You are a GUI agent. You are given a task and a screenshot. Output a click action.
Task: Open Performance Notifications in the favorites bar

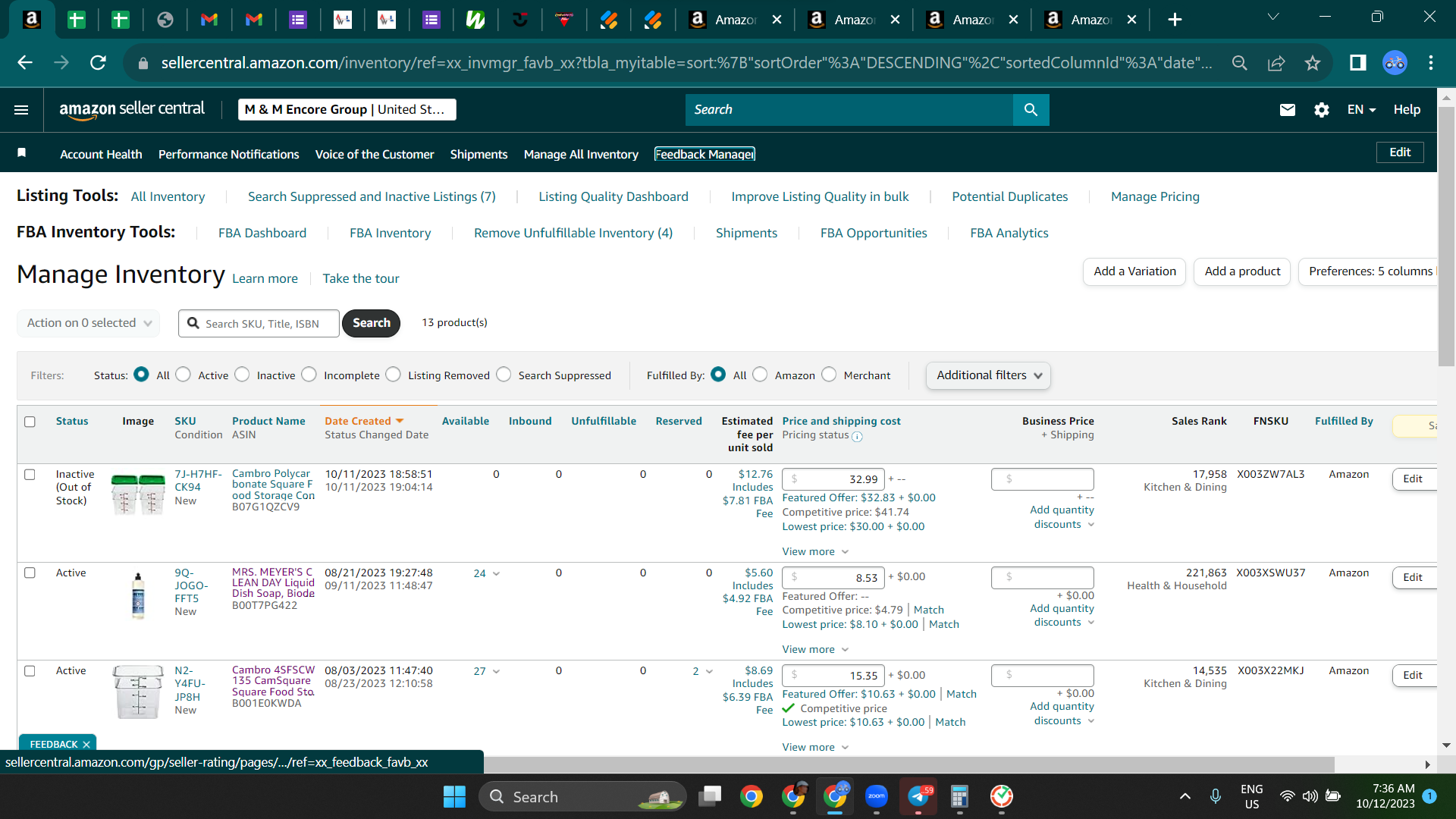click(229, 155)
